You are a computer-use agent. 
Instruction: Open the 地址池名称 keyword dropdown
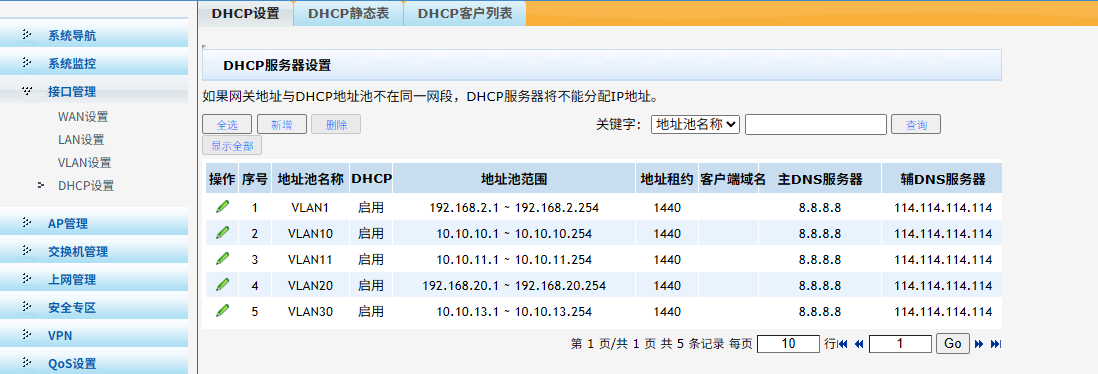coord(695,125)
